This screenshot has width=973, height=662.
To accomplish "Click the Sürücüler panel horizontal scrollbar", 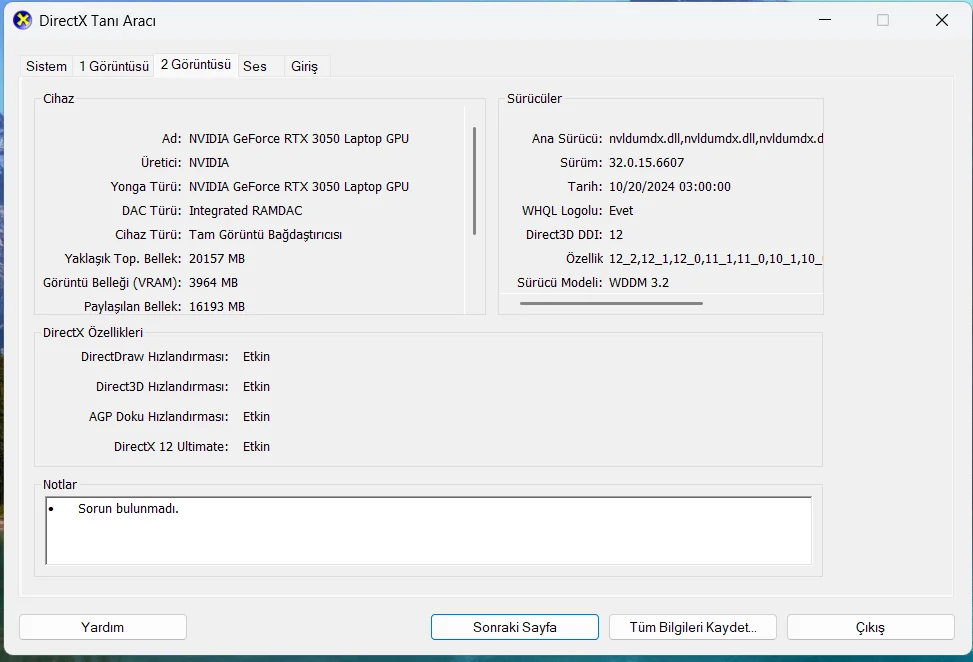I will coord(611,303).
